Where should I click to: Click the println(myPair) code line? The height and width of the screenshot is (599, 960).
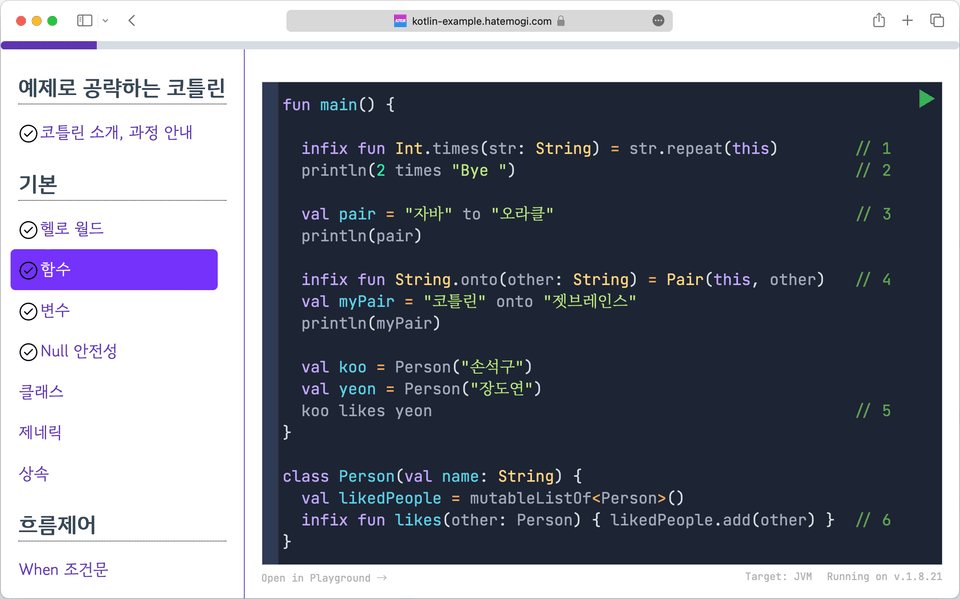370,323
